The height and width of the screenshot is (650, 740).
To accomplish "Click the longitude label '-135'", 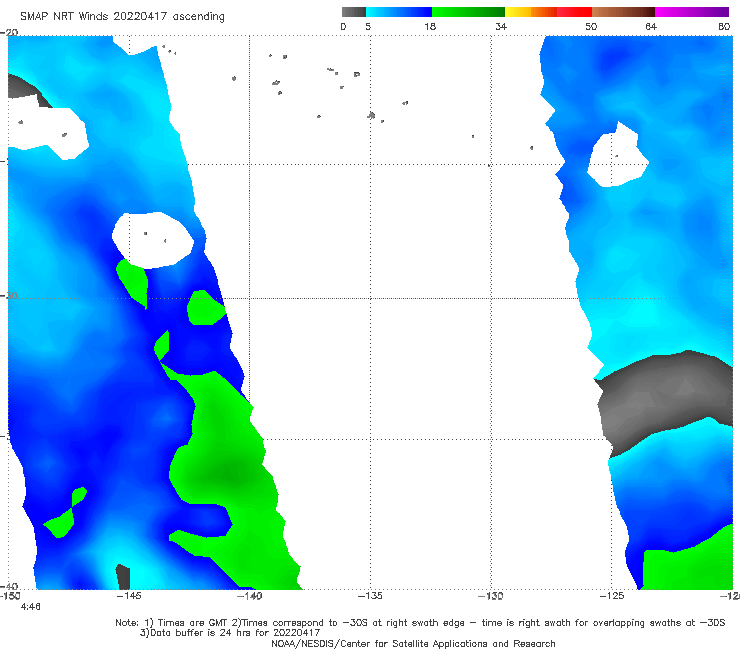I will tap(370, 596).
